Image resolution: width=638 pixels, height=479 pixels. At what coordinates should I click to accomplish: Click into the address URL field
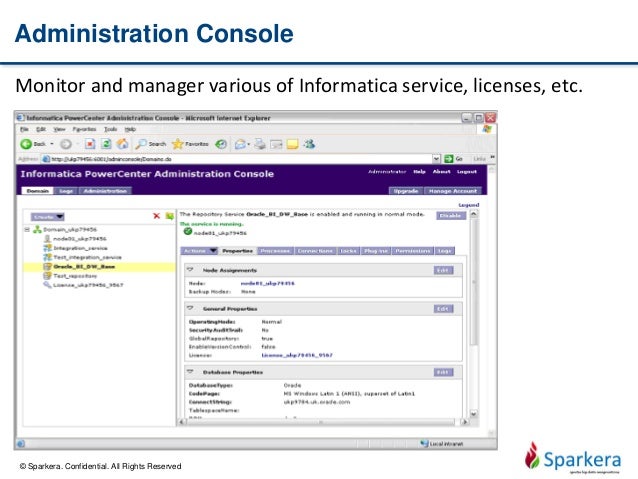click(237, 159)
